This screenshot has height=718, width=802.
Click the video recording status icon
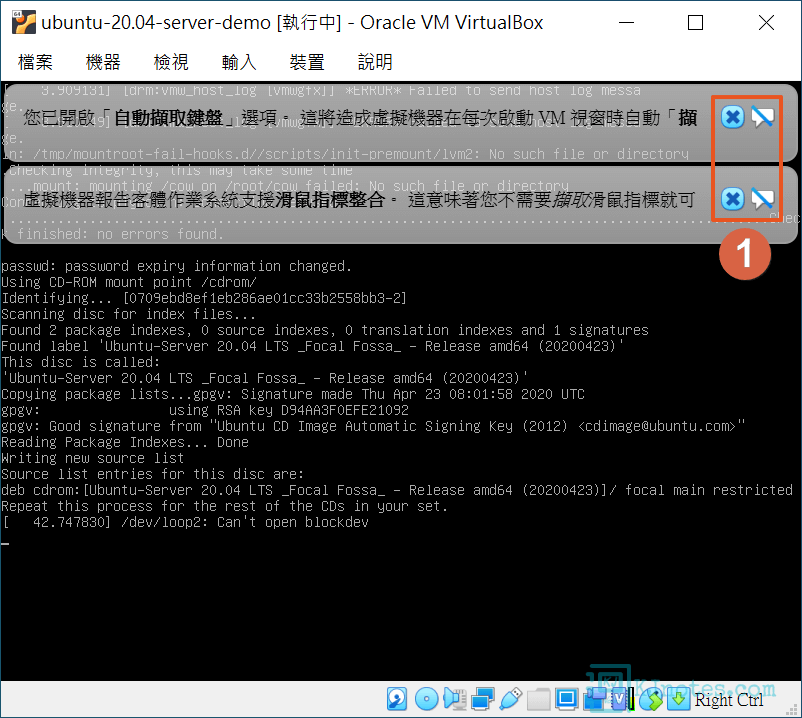click(x=594, y=699)
